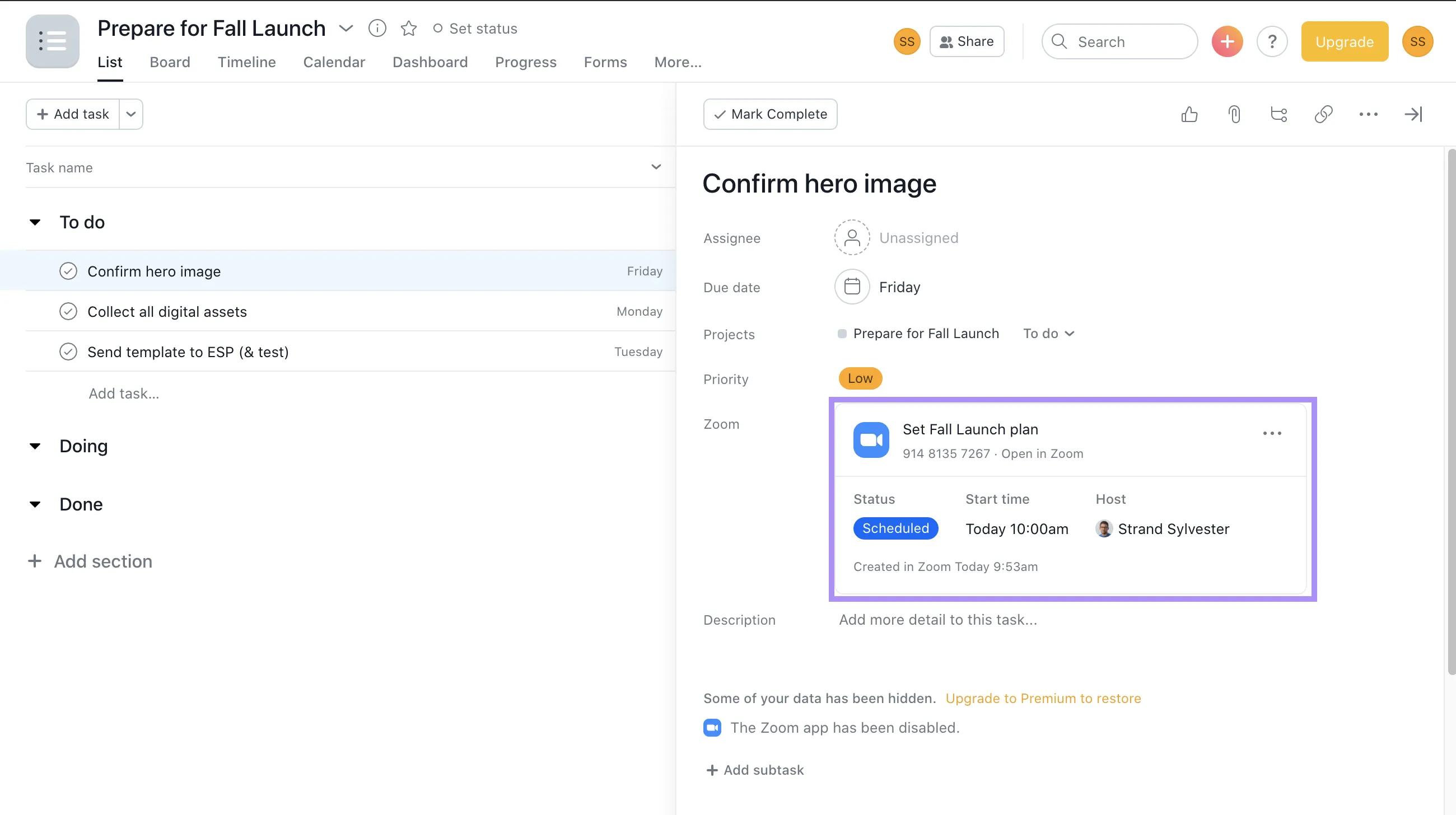The height and width of the screenshot is (815, 1456).
Task: Click the Low priority tag
Action: coord(860,378)
